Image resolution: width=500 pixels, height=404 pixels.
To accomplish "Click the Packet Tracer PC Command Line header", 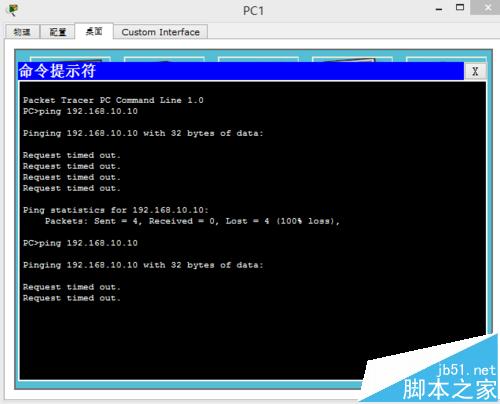I will pyautogui.click(x=113, y=100).
